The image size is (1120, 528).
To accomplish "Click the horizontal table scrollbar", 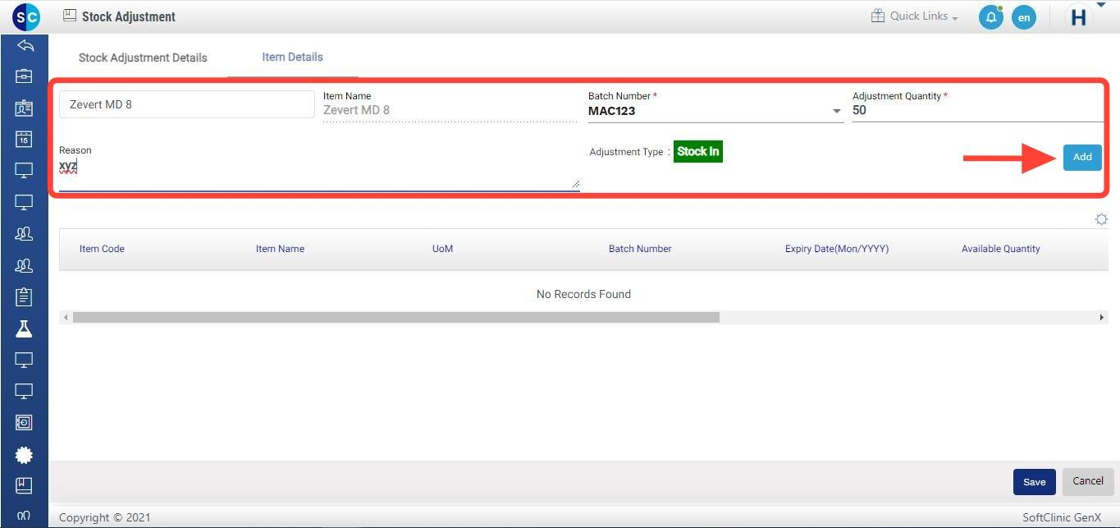I will point(396,317).
